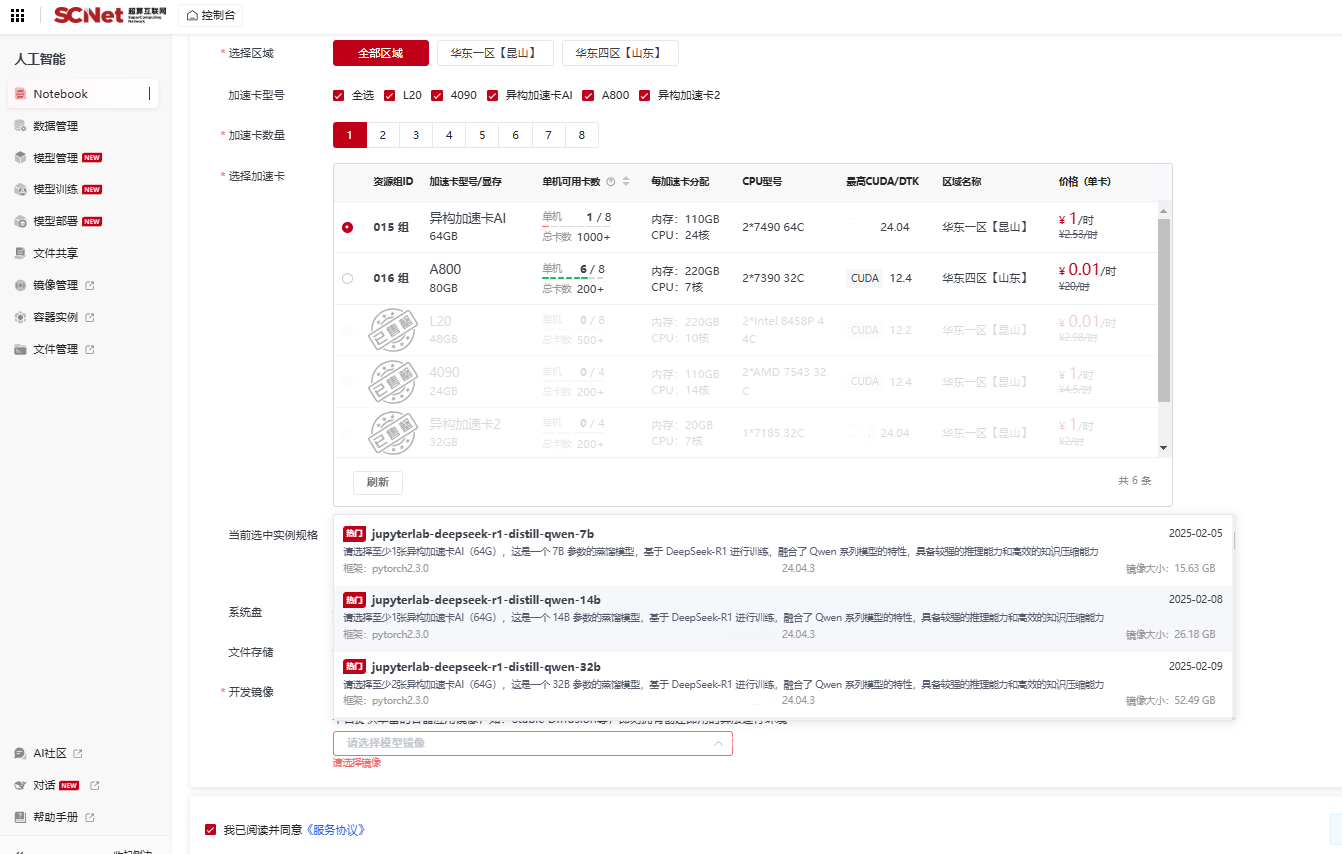Open the 《服务协议》 link
The height and width of the screenshot is (854, 1342).
pos(336,830)
